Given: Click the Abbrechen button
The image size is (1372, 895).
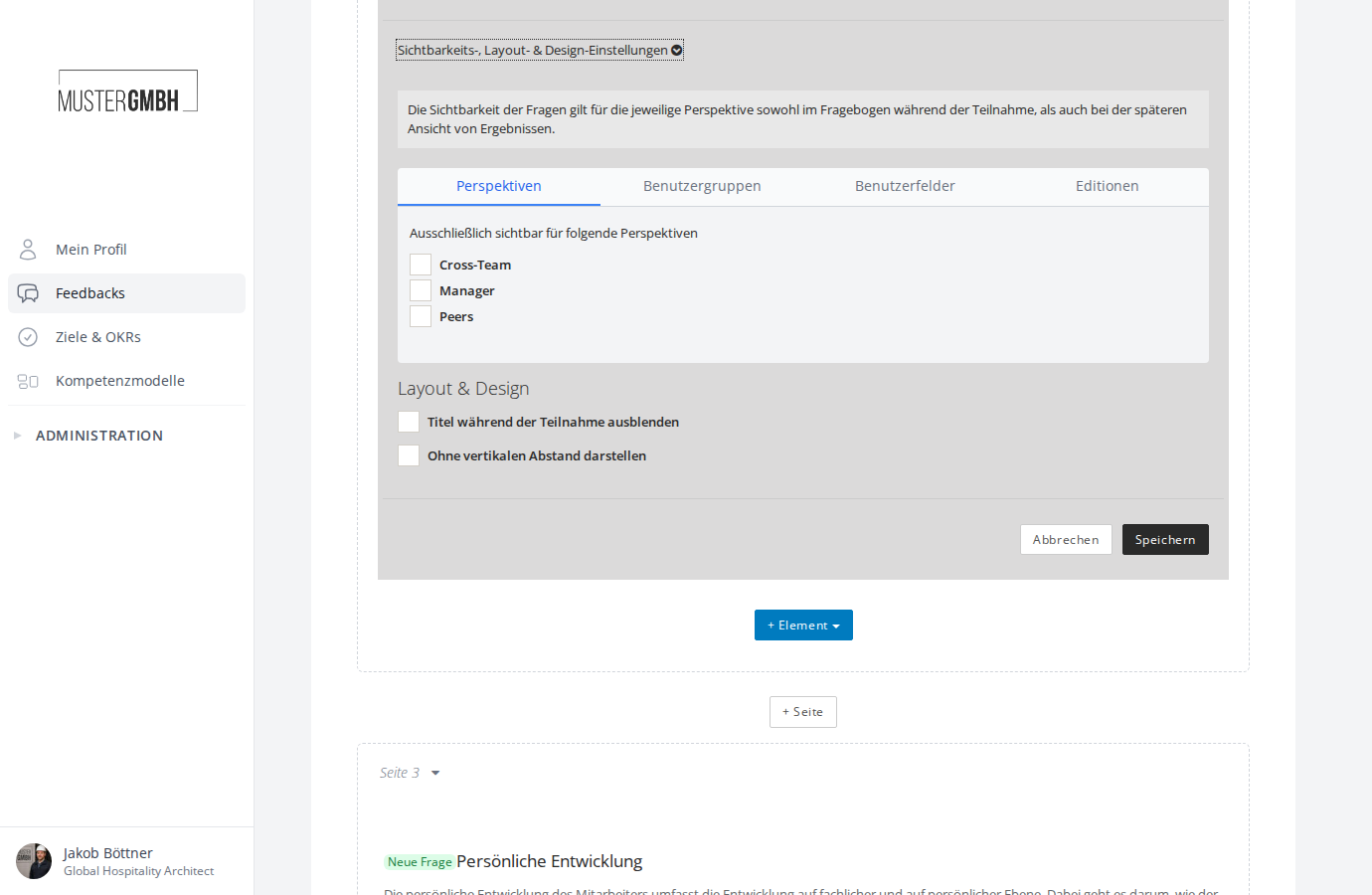Looking at the screenshot, I should [x=1066, y=539].
